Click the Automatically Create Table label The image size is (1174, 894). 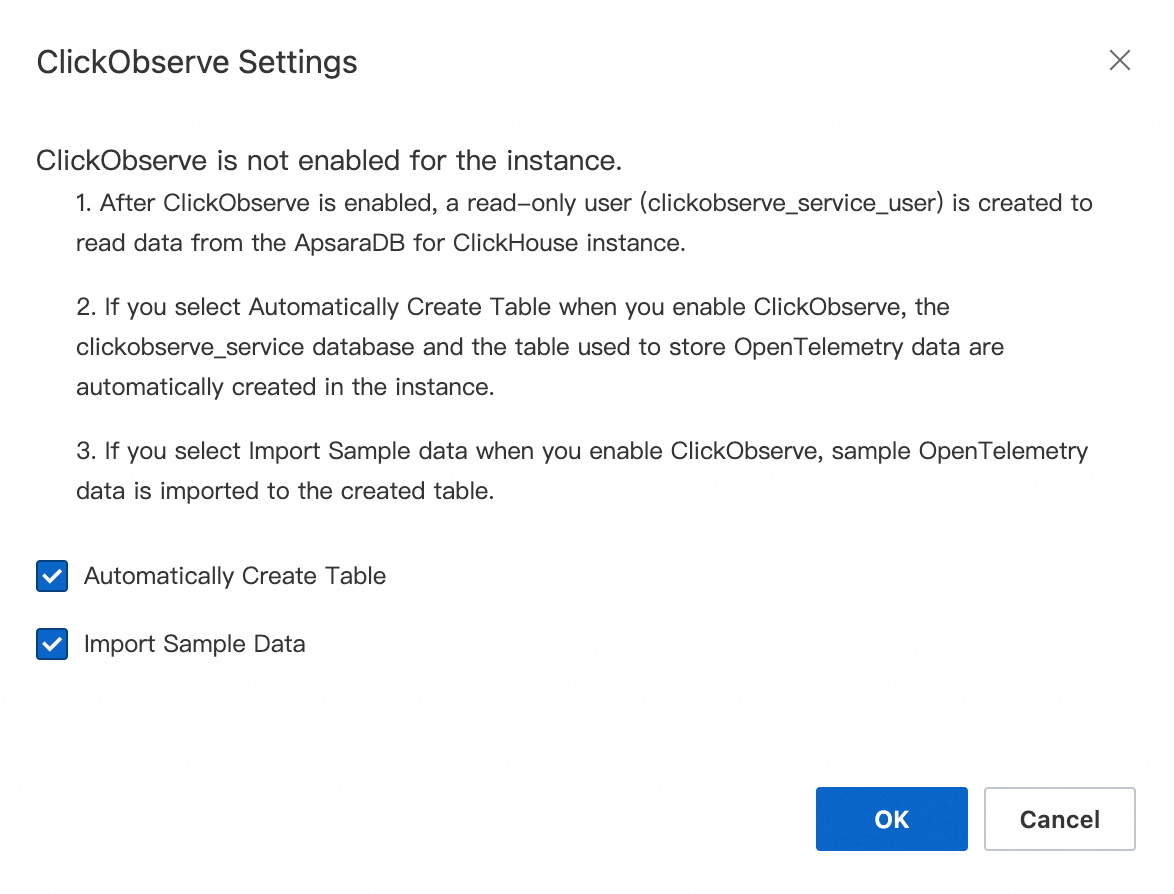[235, 576]
